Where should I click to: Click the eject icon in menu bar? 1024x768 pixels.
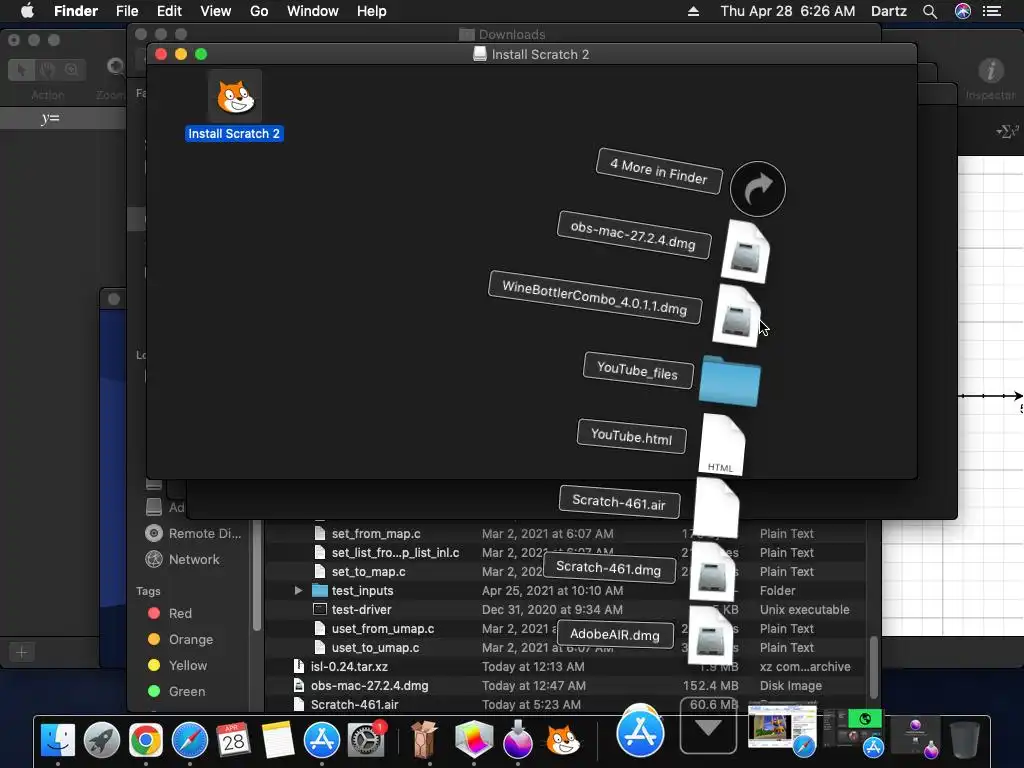point(694,11)
